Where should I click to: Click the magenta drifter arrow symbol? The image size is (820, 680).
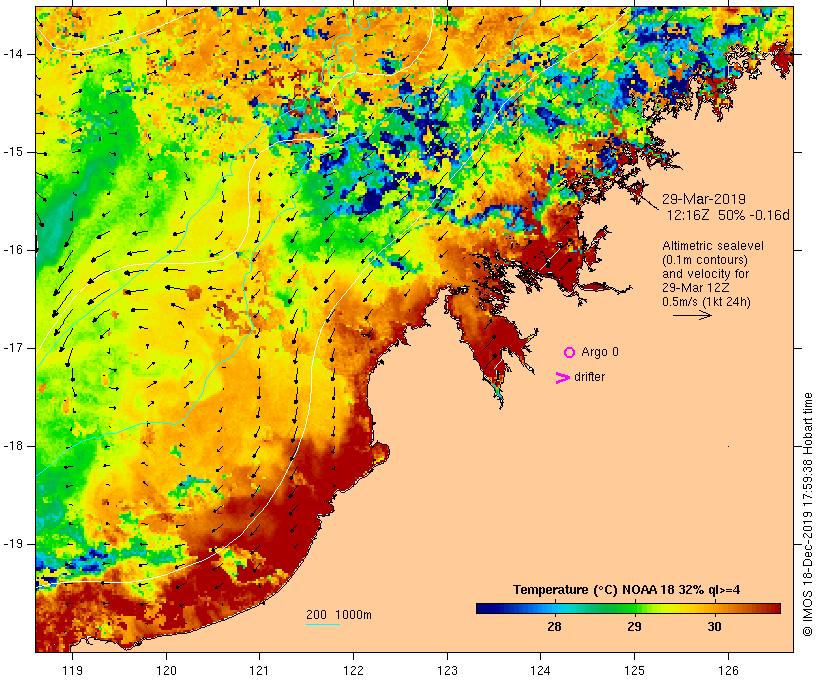tap(562, 378)
